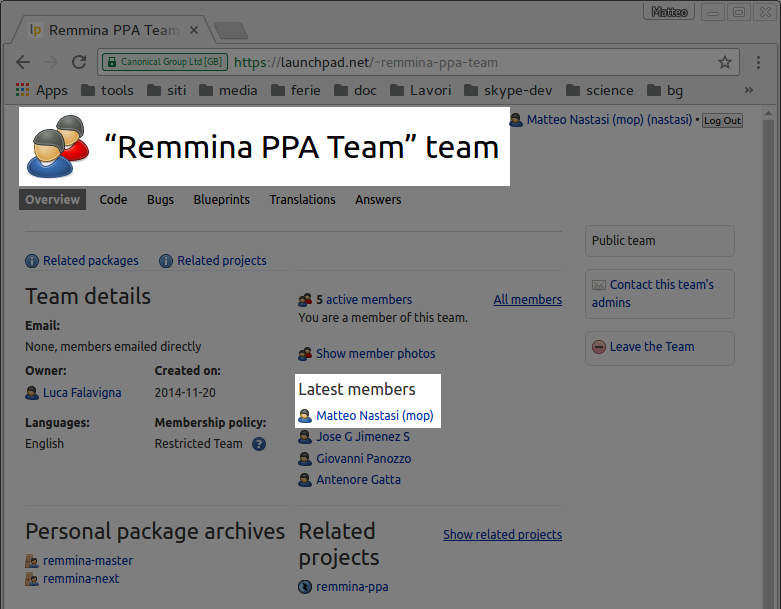This screenshot has height=609, width=781.
Task: Open the doc bookmarks folder
Action: point(355,90)
